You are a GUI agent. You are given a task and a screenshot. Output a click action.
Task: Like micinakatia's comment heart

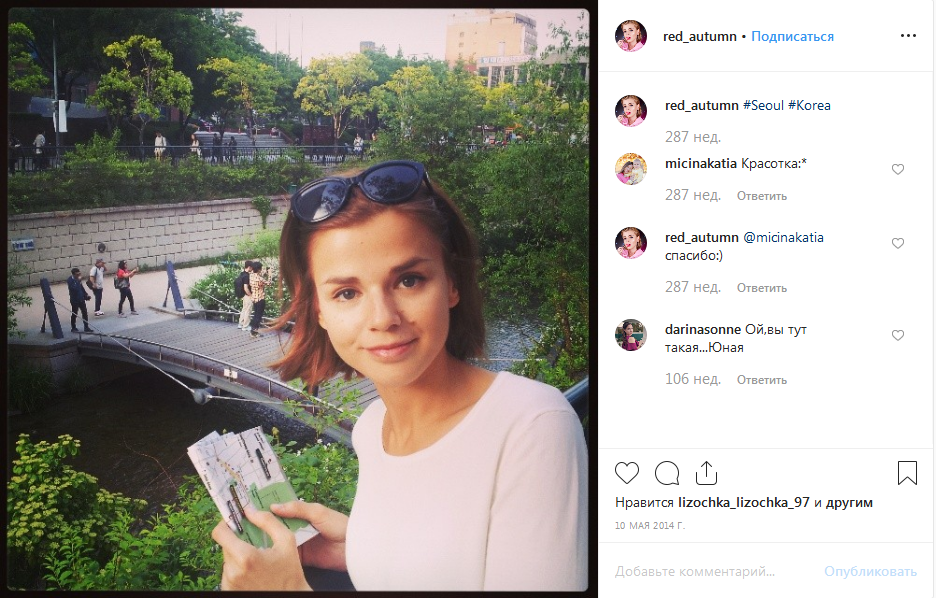(898, 169)
